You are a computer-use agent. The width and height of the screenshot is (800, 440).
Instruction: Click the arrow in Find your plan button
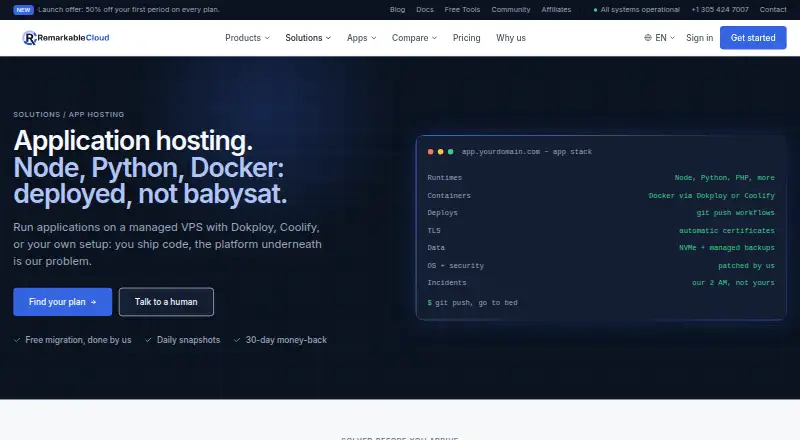pyautogui.click(x=93, y=302)
